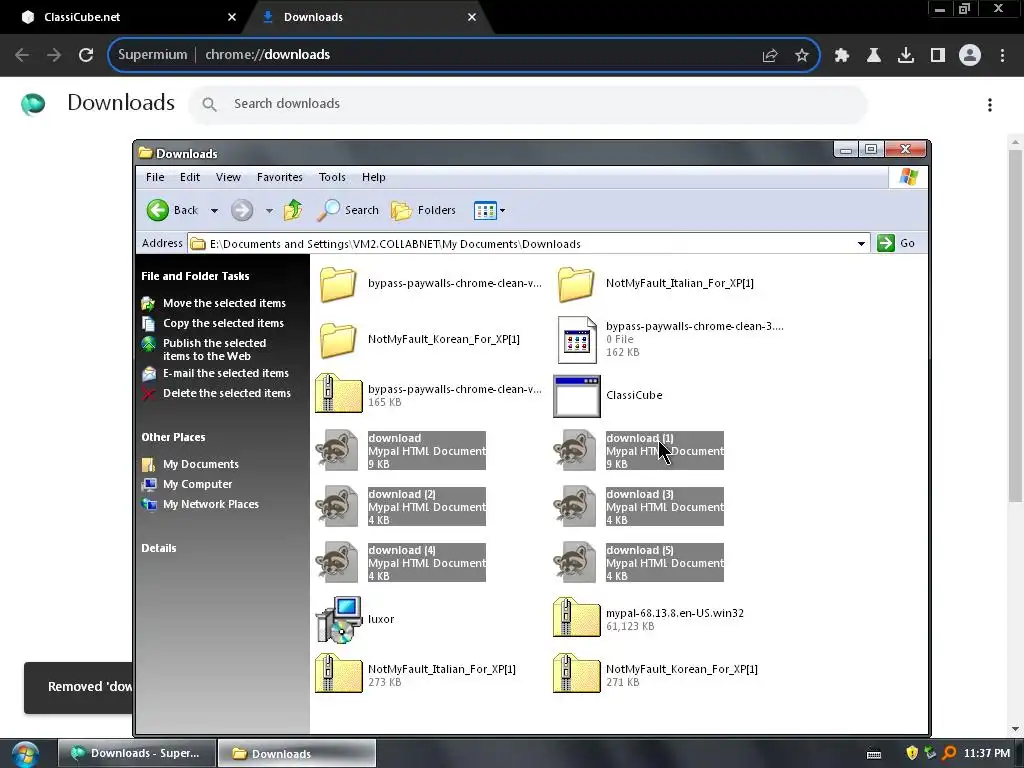Screen dimensions: 1024x768
Task: Open Explorer Search pane
Action: (348, 210)
